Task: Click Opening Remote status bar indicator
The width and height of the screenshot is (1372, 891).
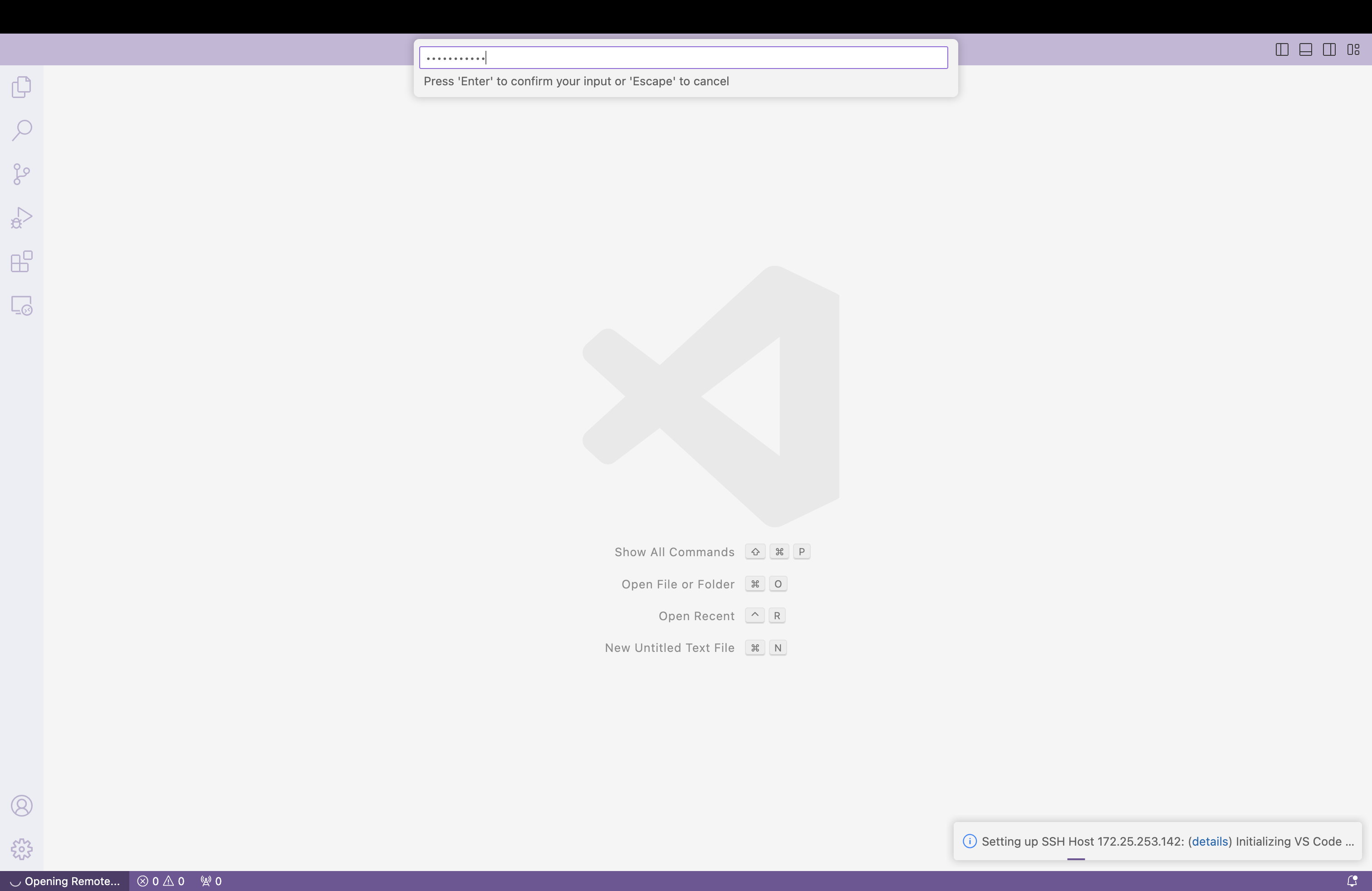Action: pyautogui.click(x=64, y=881)
